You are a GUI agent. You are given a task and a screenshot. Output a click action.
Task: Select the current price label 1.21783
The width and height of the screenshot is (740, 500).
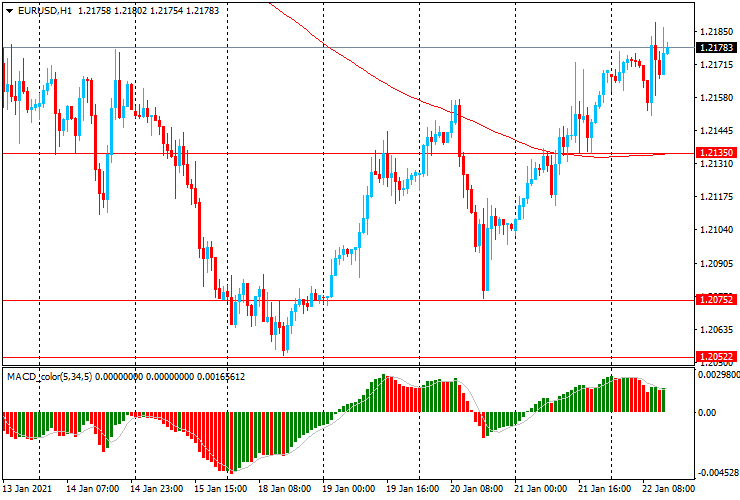click(716, 48)
